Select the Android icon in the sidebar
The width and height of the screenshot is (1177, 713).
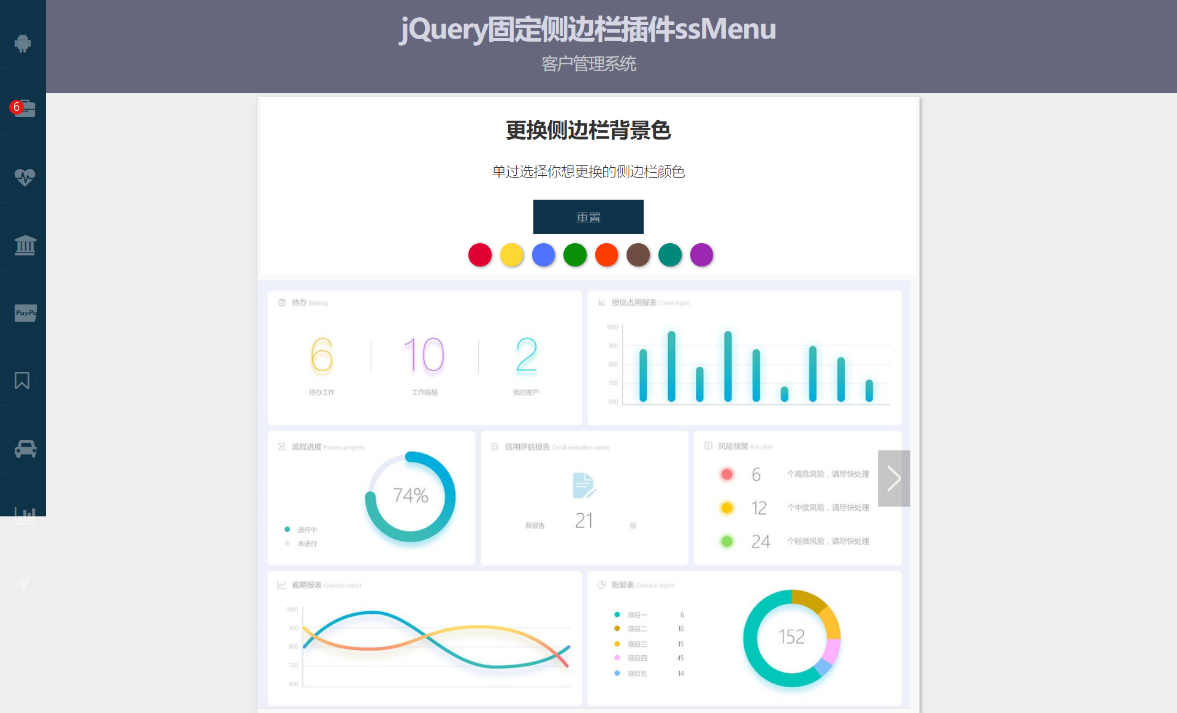point(23,45)
